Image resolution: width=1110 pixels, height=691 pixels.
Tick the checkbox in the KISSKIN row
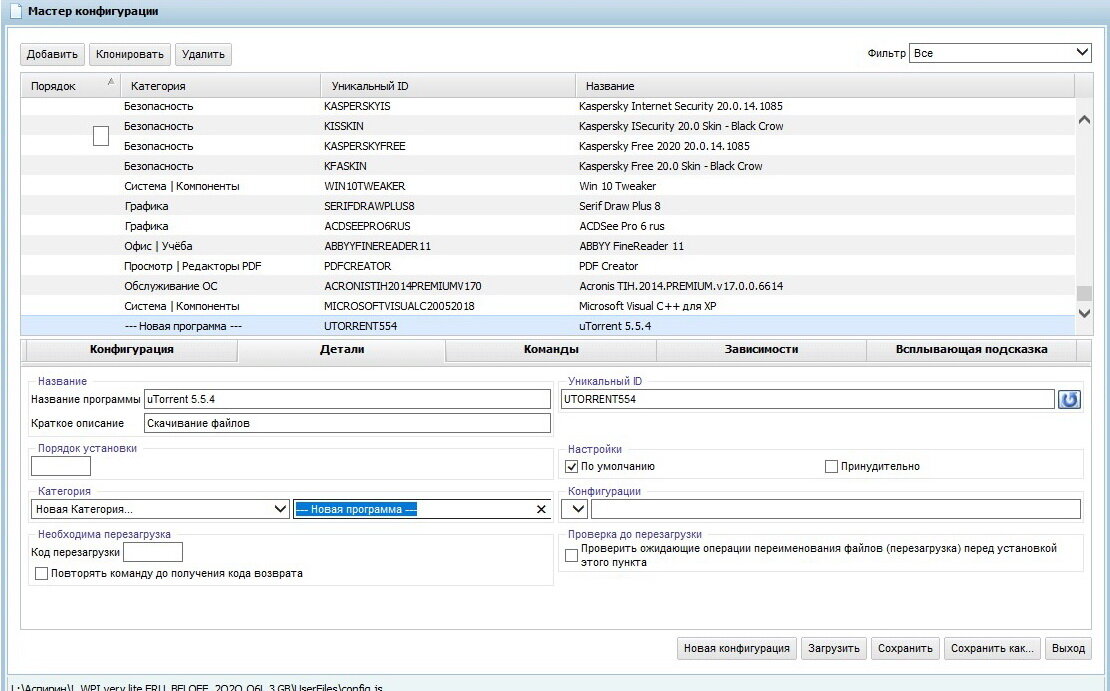click(x=101, y=136)
